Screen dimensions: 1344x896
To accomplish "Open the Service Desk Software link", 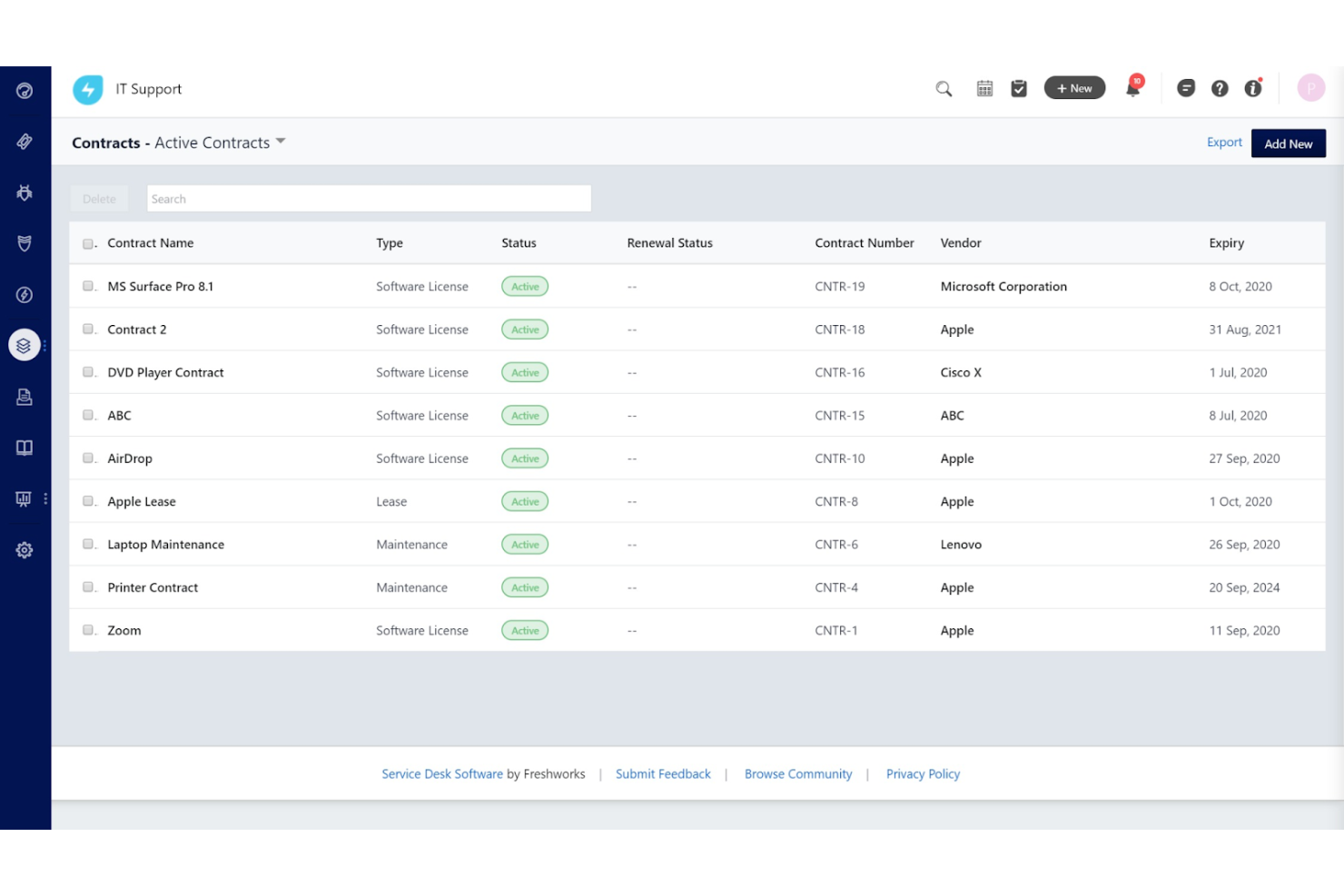I will [x=442, y=774].
